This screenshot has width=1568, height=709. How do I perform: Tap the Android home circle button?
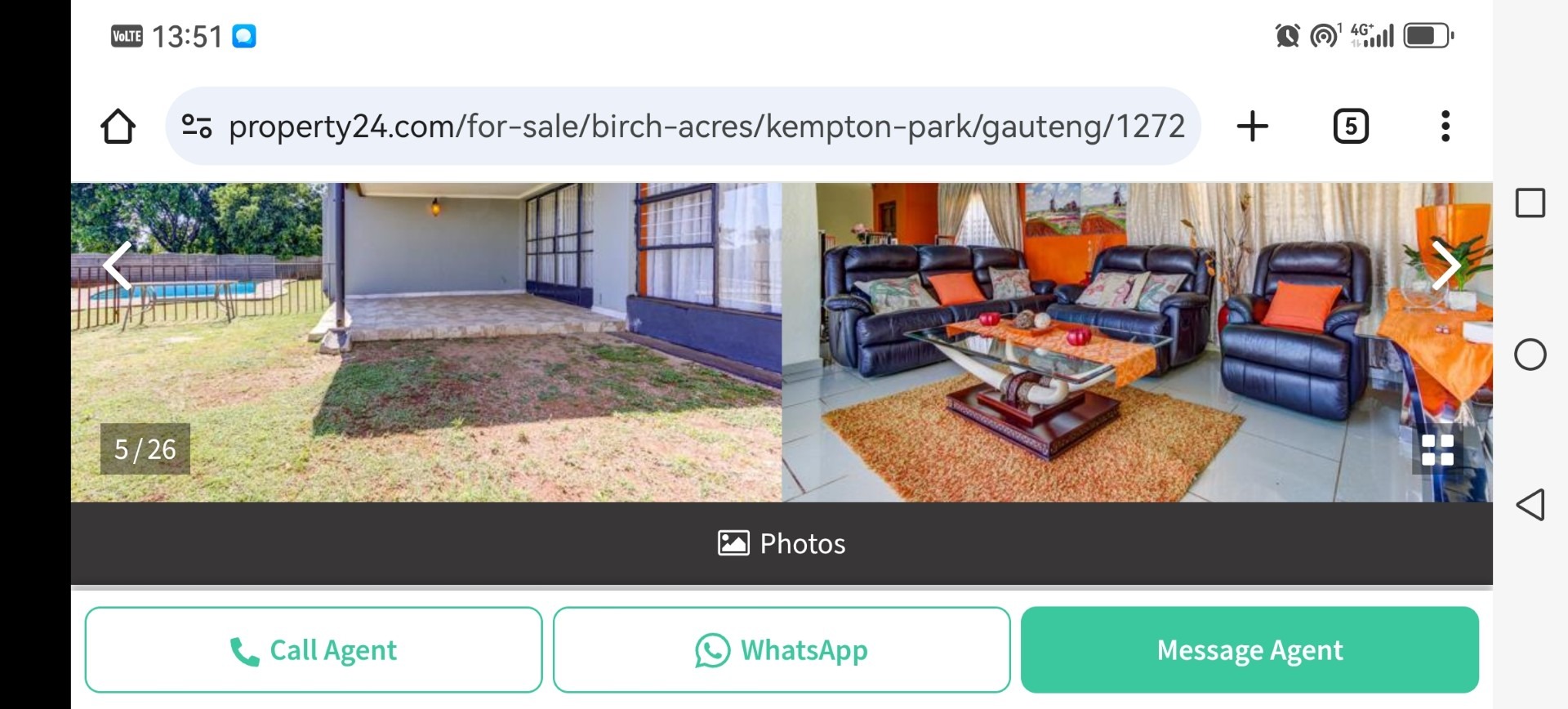tap(1530, 354)
